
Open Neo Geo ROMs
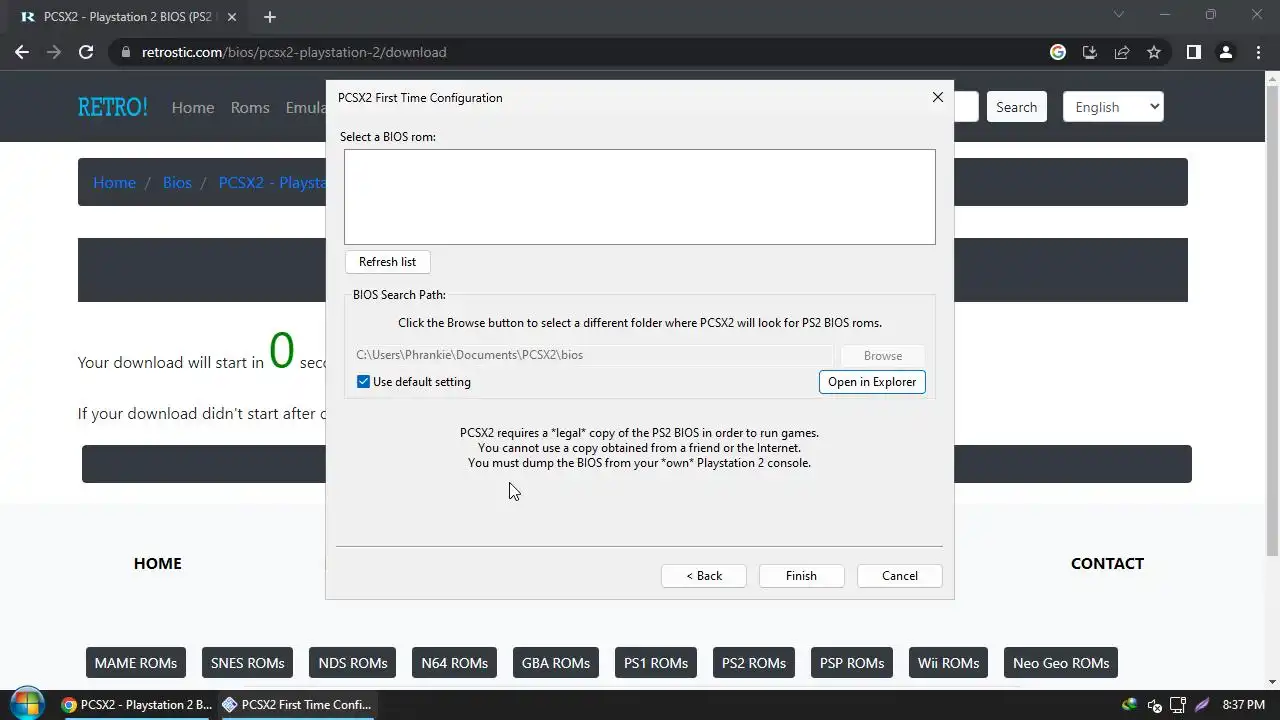tap(1061, 663)
